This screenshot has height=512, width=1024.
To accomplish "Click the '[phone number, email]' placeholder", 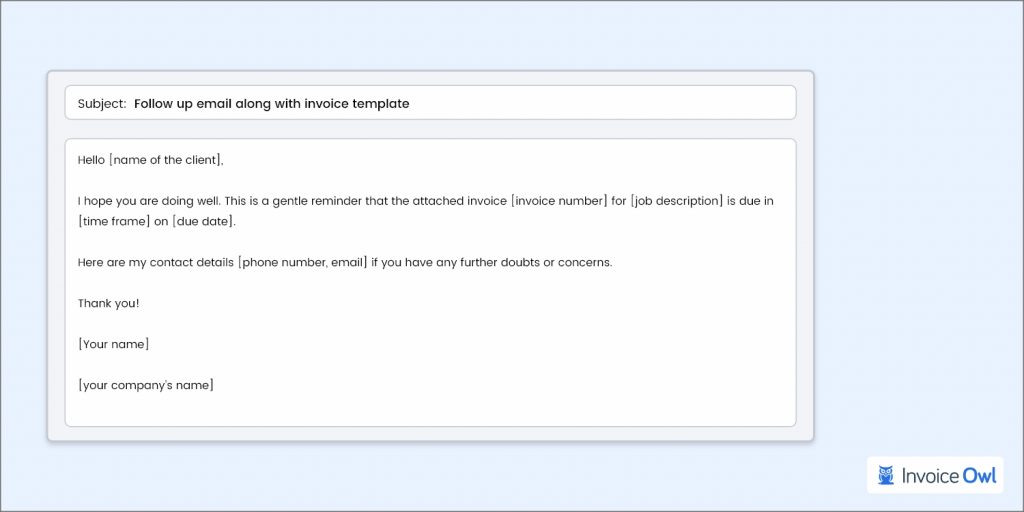I will tap(302, 263).
